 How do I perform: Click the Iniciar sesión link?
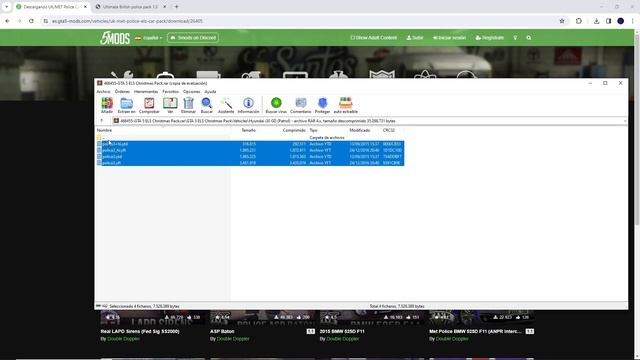449,38
